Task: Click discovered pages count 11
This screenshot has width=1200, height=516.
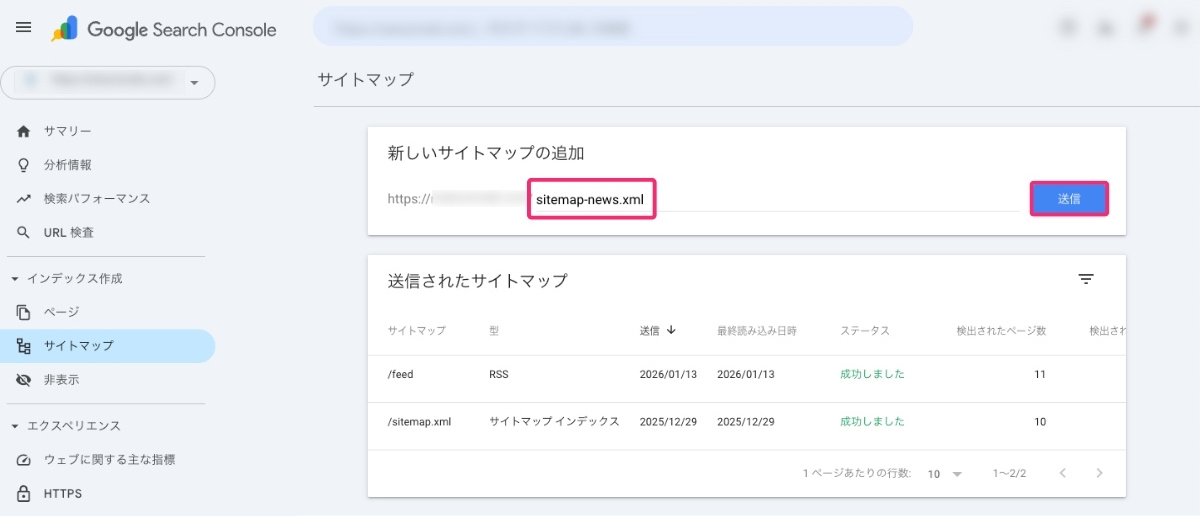Action: click(1040, 375)
